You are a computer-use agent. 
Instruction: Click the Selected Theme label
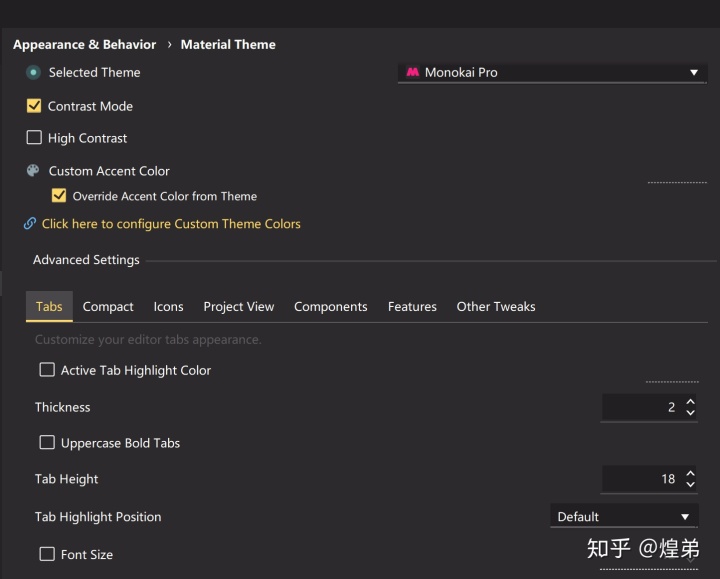coord(95,73)
